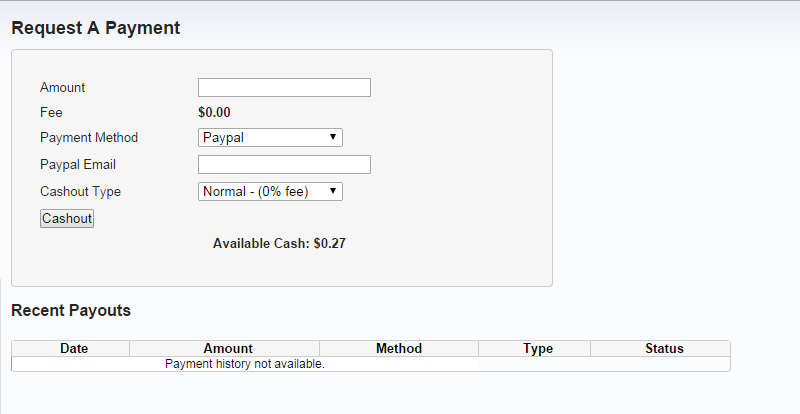Select the Method column header
This screenshot has width=800, height=414.
click(x=399, y=349)
